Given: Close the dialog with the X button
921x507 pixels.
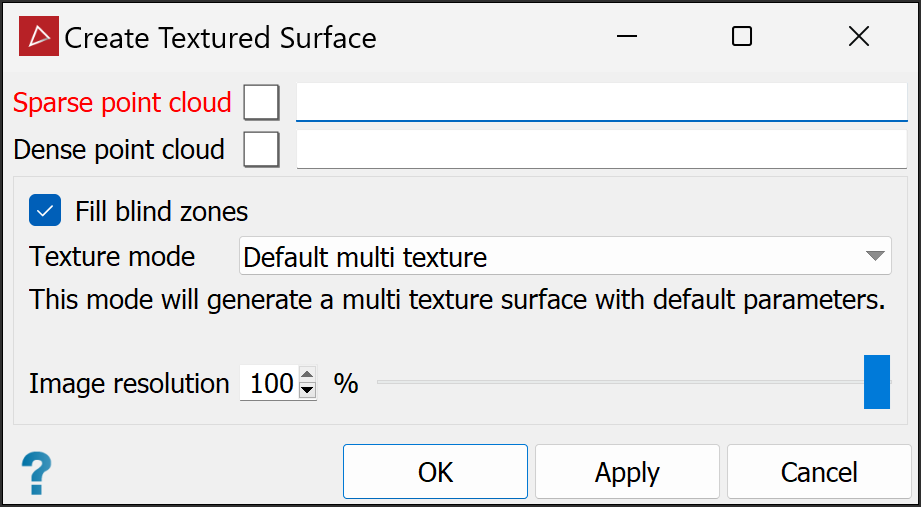Looking at the screenshot, I should pyautogui.click(x=858, y=37).
